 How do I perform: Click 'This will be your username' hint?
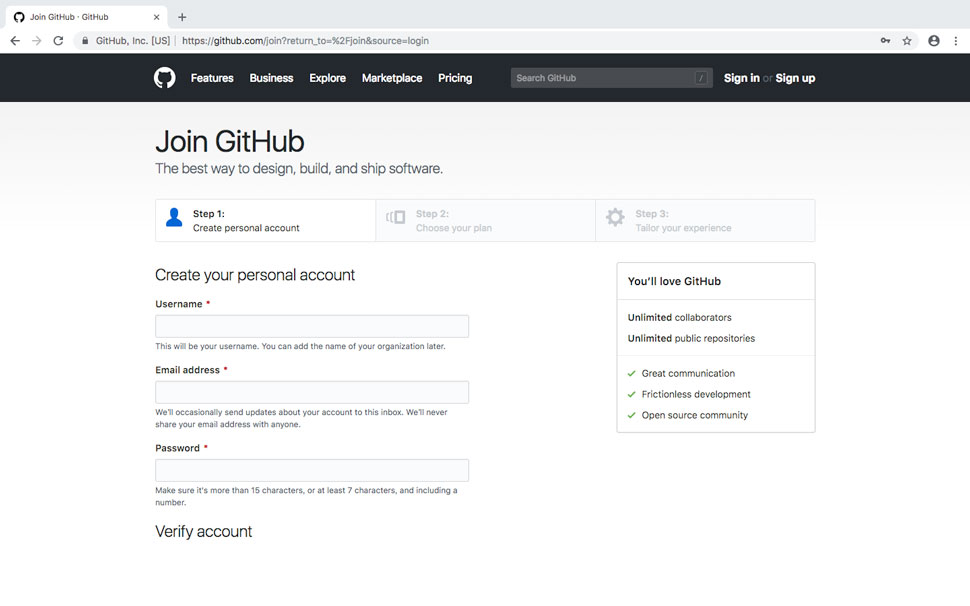pos(300,346)
